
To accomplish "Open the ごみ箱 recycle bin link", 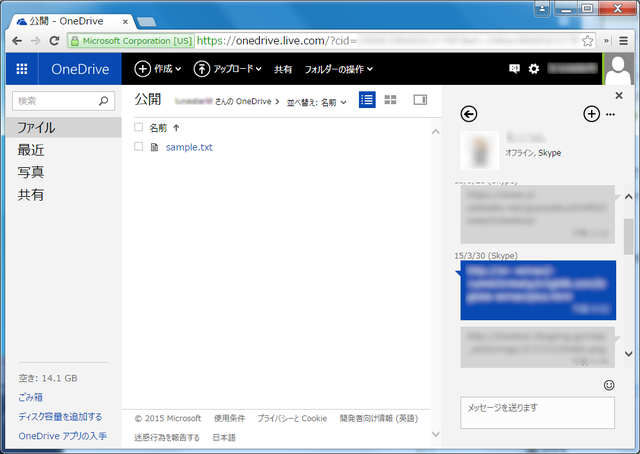I will (31, 397).
